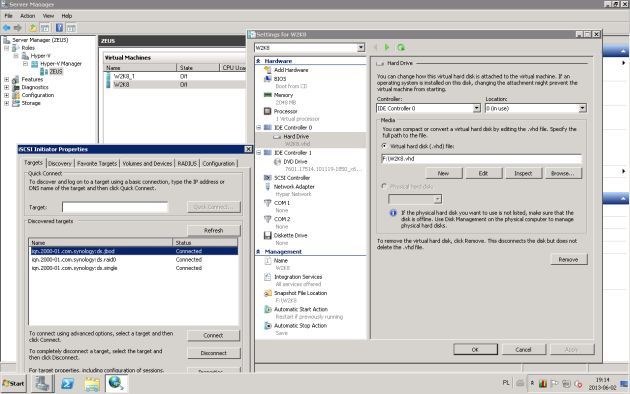This screenshot has height=394, width=630.
Task: Collapse the Roles node in Server Manager tree
Action: click(6, 48)
